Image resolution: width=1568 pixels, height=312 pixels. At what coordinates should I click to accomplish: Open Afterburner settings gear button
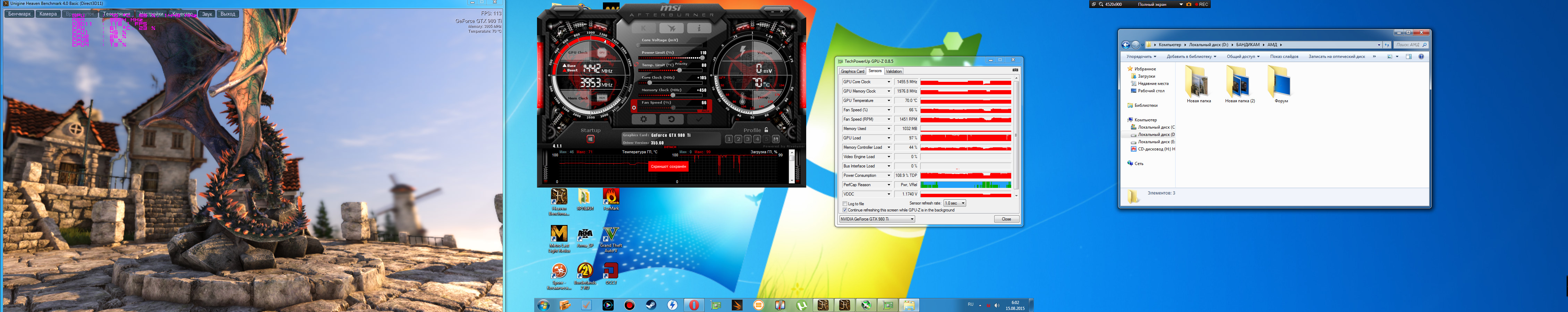[644, 119]
